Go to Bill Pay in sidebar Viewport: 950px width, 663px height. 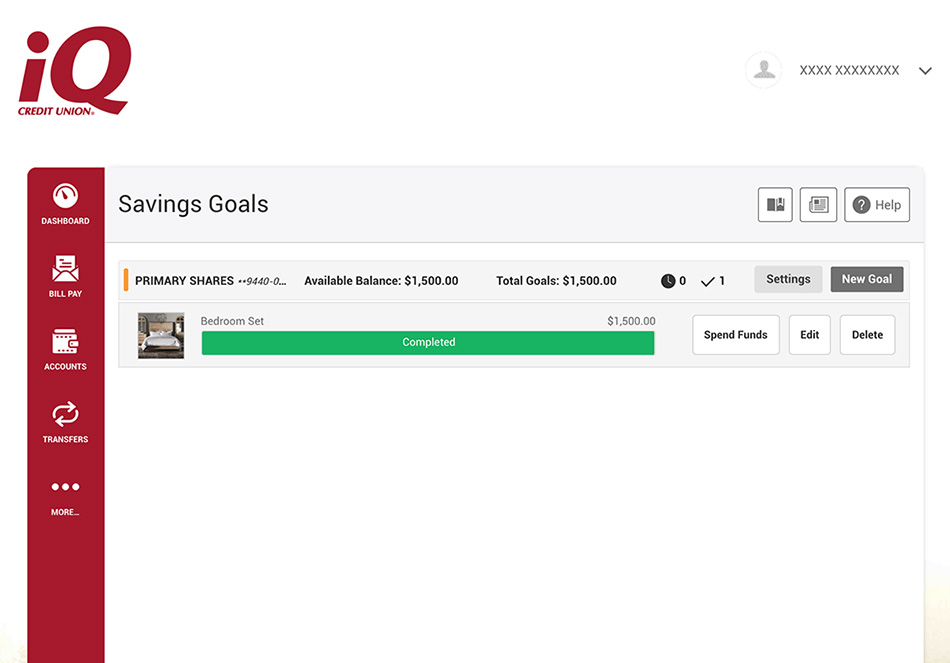tap(65, 269)
